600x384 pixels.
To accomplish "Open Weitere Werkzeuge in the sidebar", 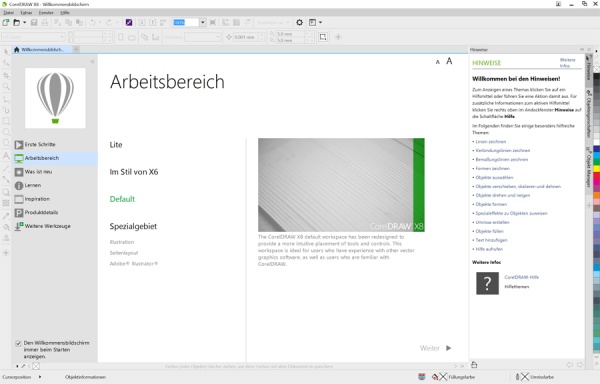I will (54, 226).
